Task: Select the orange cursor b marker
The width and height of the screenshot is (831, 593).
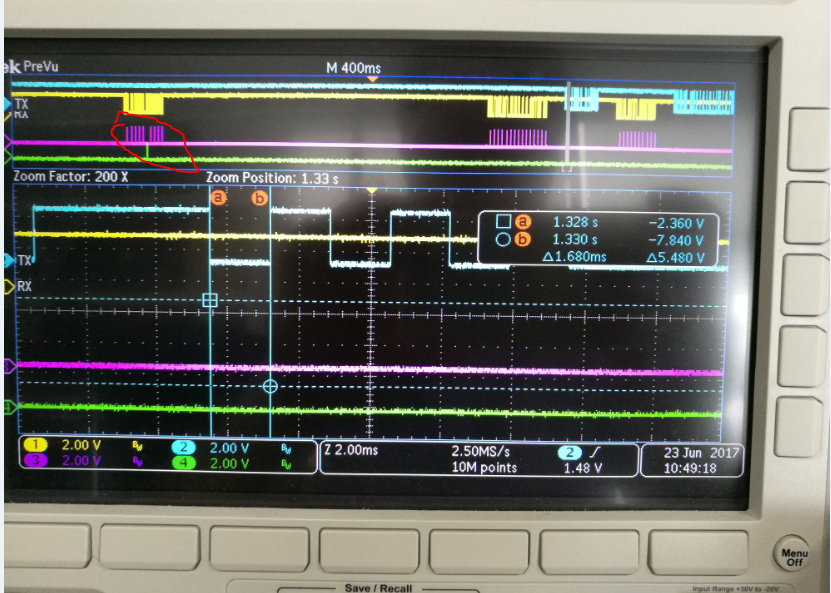Action: [x=259, y=198]
